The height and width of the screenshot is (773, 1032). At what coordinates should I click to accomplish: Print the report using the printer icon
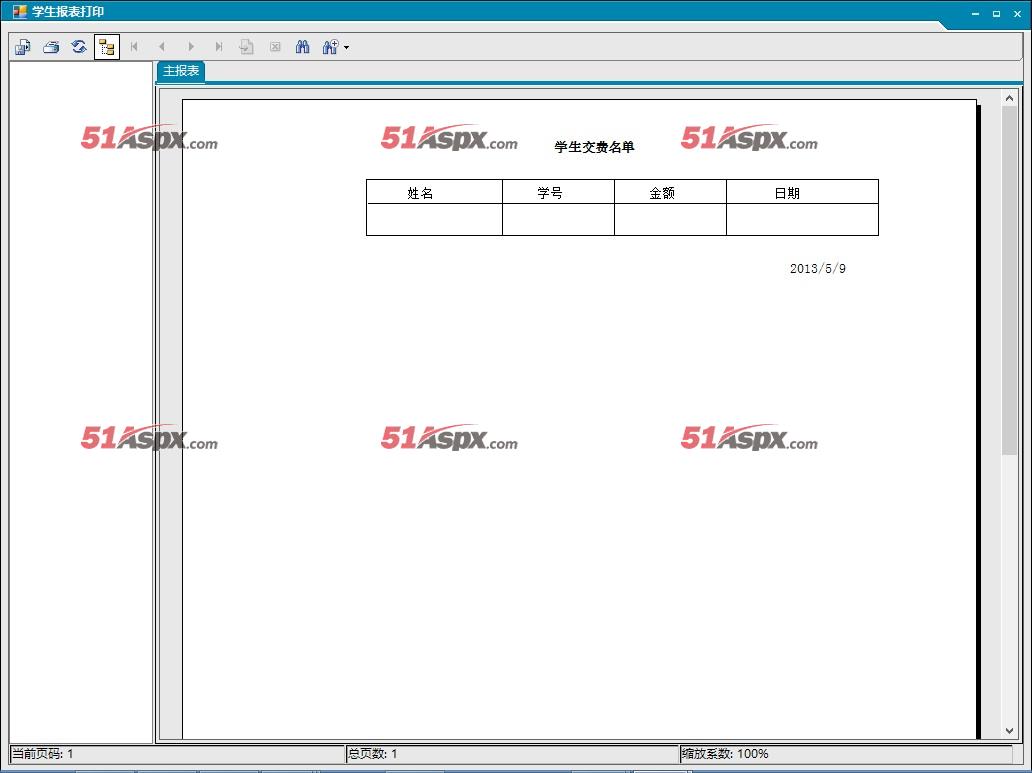pyautogui.click(x=51, y=47)
